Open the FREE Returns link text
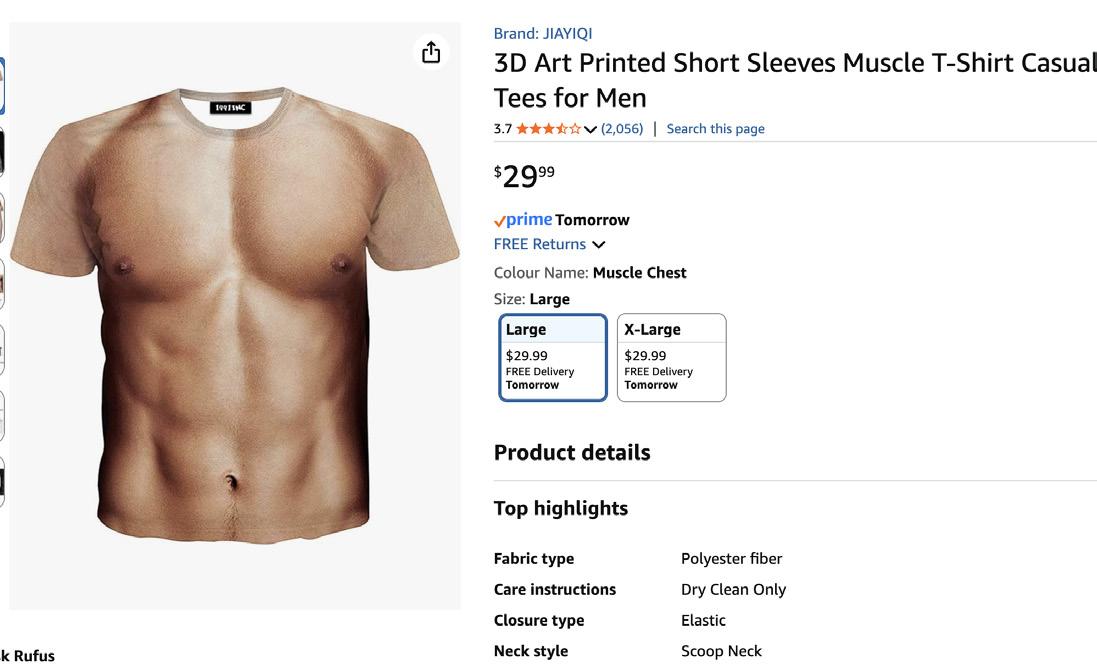 tap(540, 244)
